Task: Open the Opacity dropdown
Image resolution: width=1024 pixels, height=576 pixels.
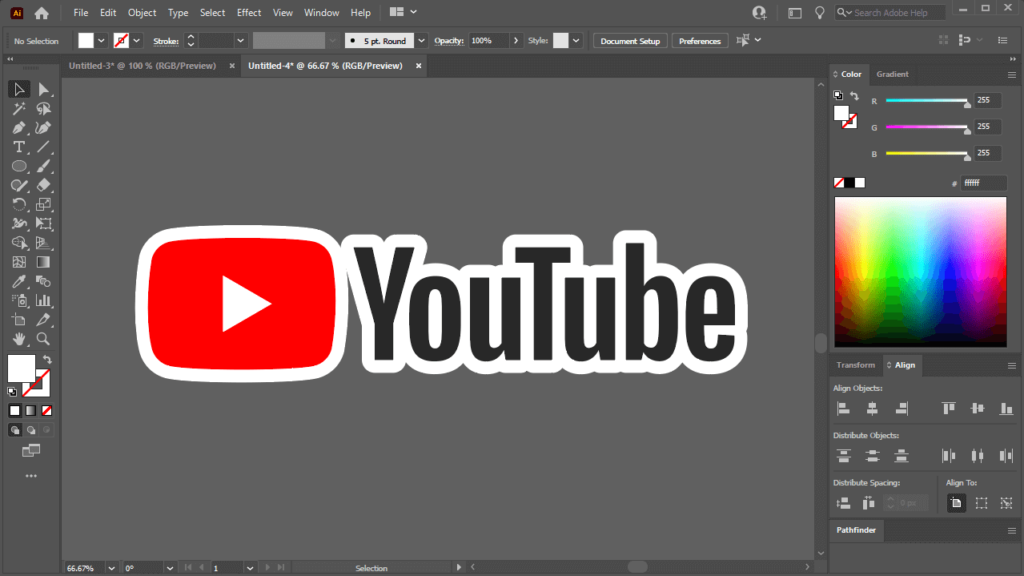Action: (518, 41)
